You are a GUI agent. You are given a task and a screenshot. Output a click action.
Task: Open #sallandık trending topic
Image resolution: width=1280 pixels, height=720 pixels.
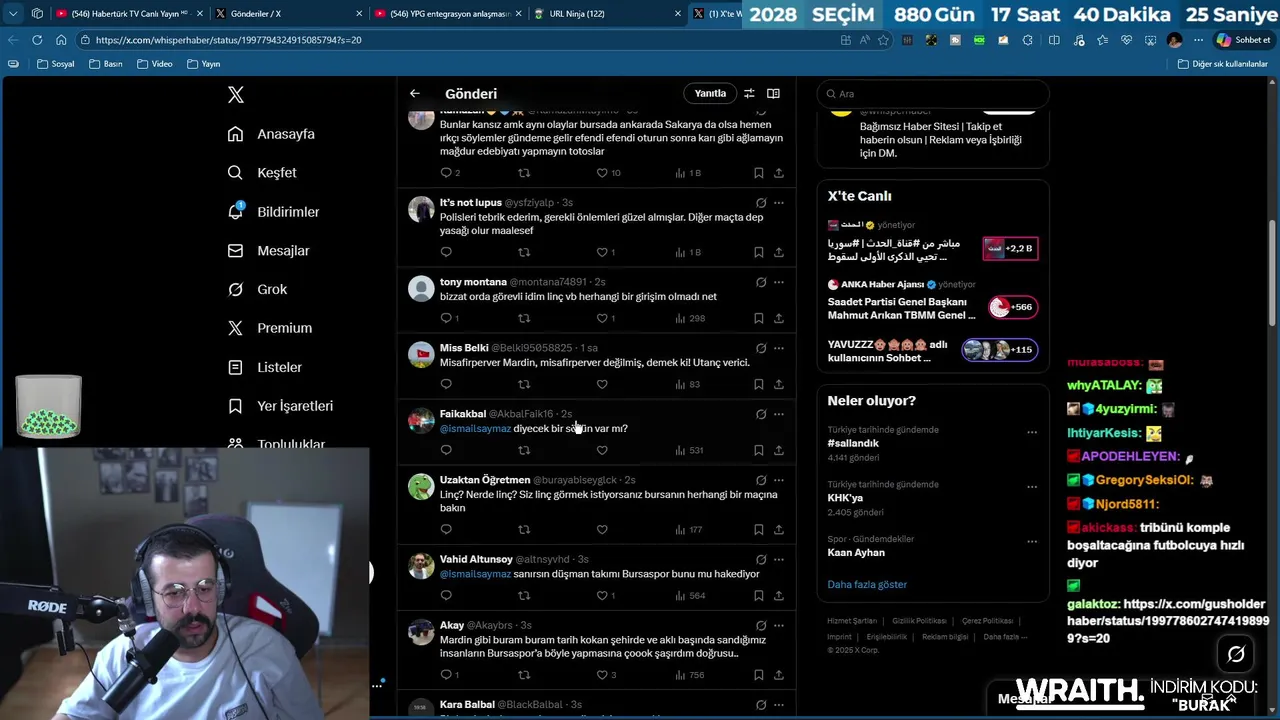pos(853,443)
